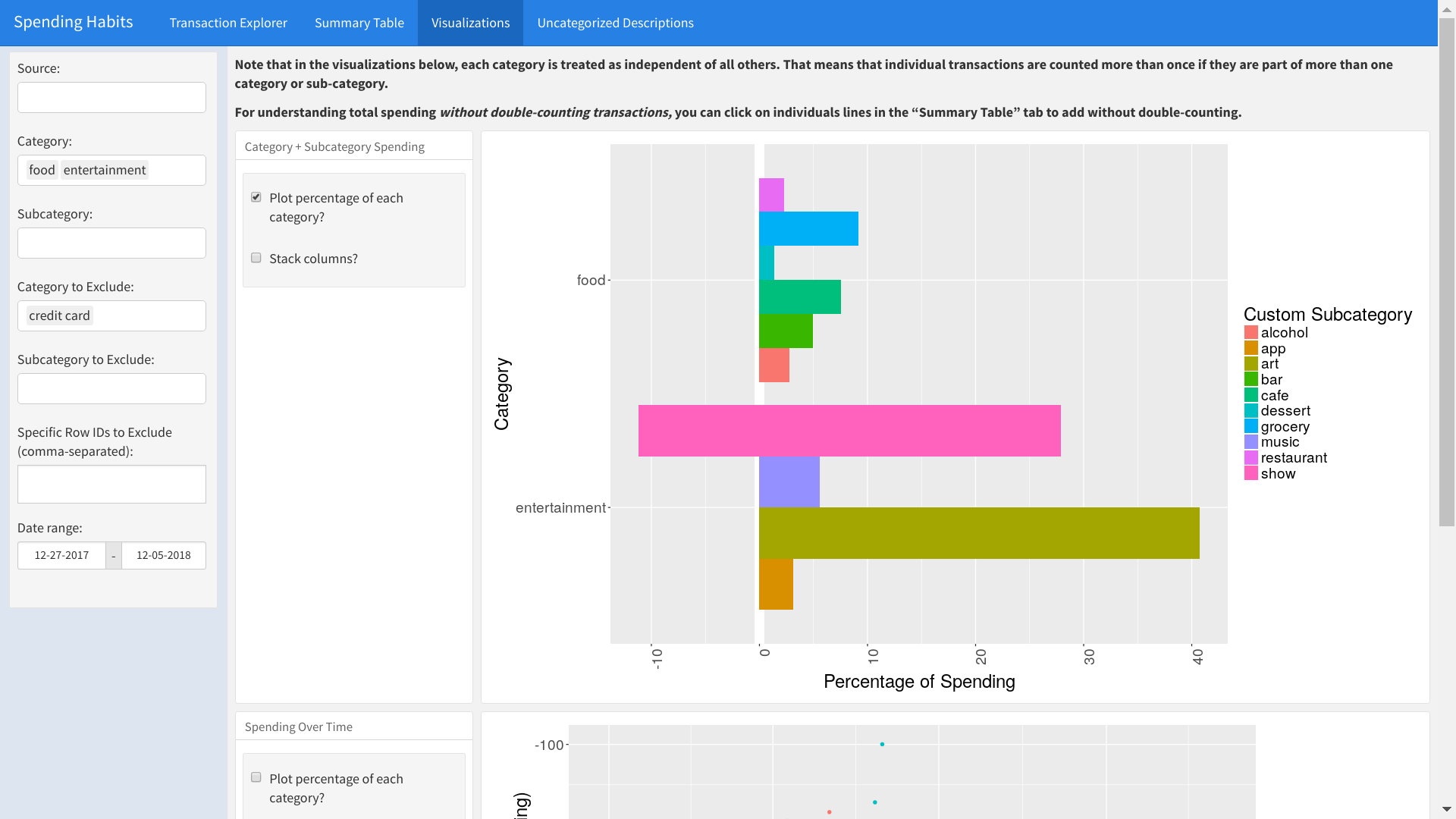Uncheck Plot percentage of each category in Category Spending

(x=256, y=197)
